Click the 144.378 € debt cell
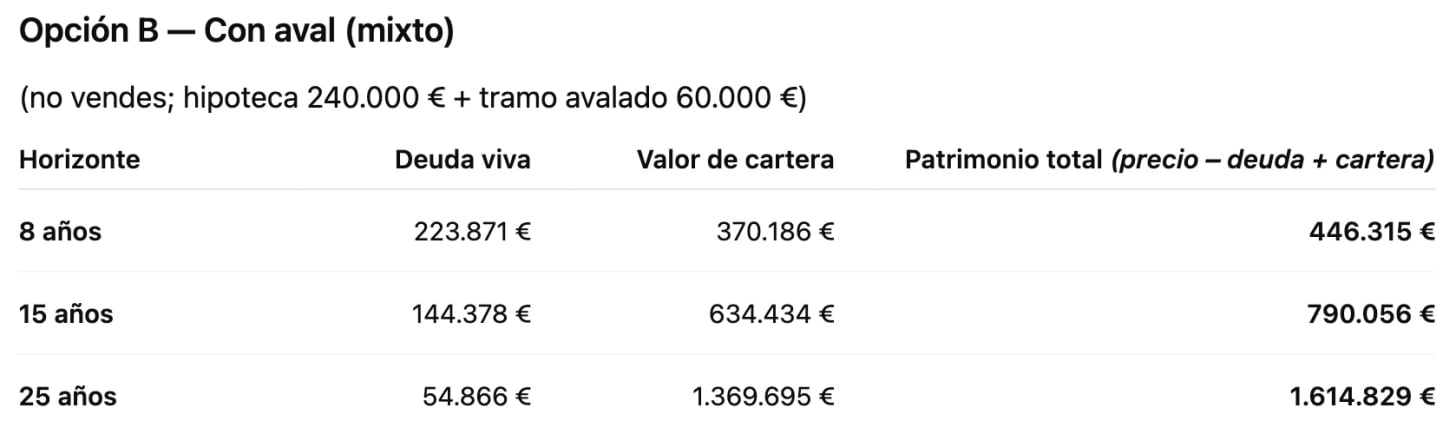The image size is (1456, 441). coord(472,314)
